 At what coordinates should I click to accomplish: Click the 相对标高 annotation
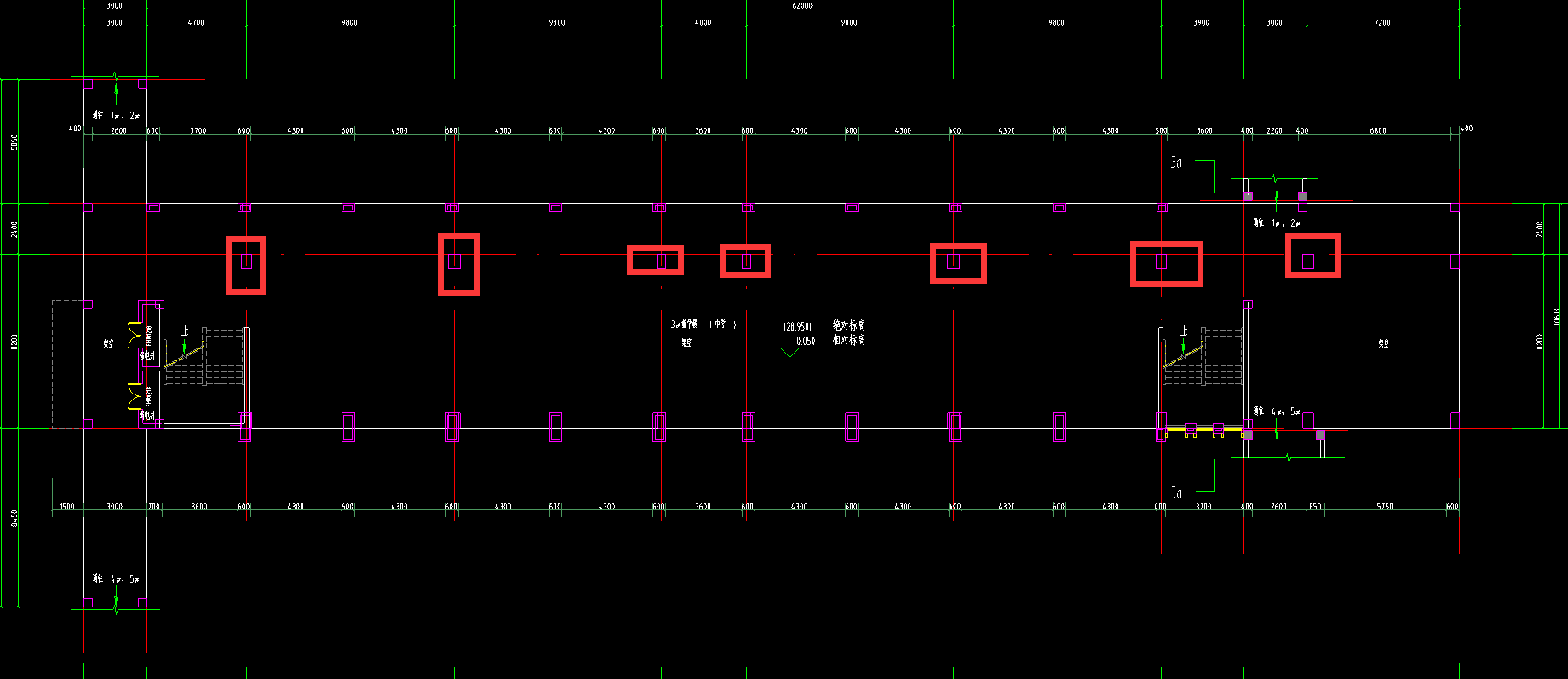coord(849,340)
